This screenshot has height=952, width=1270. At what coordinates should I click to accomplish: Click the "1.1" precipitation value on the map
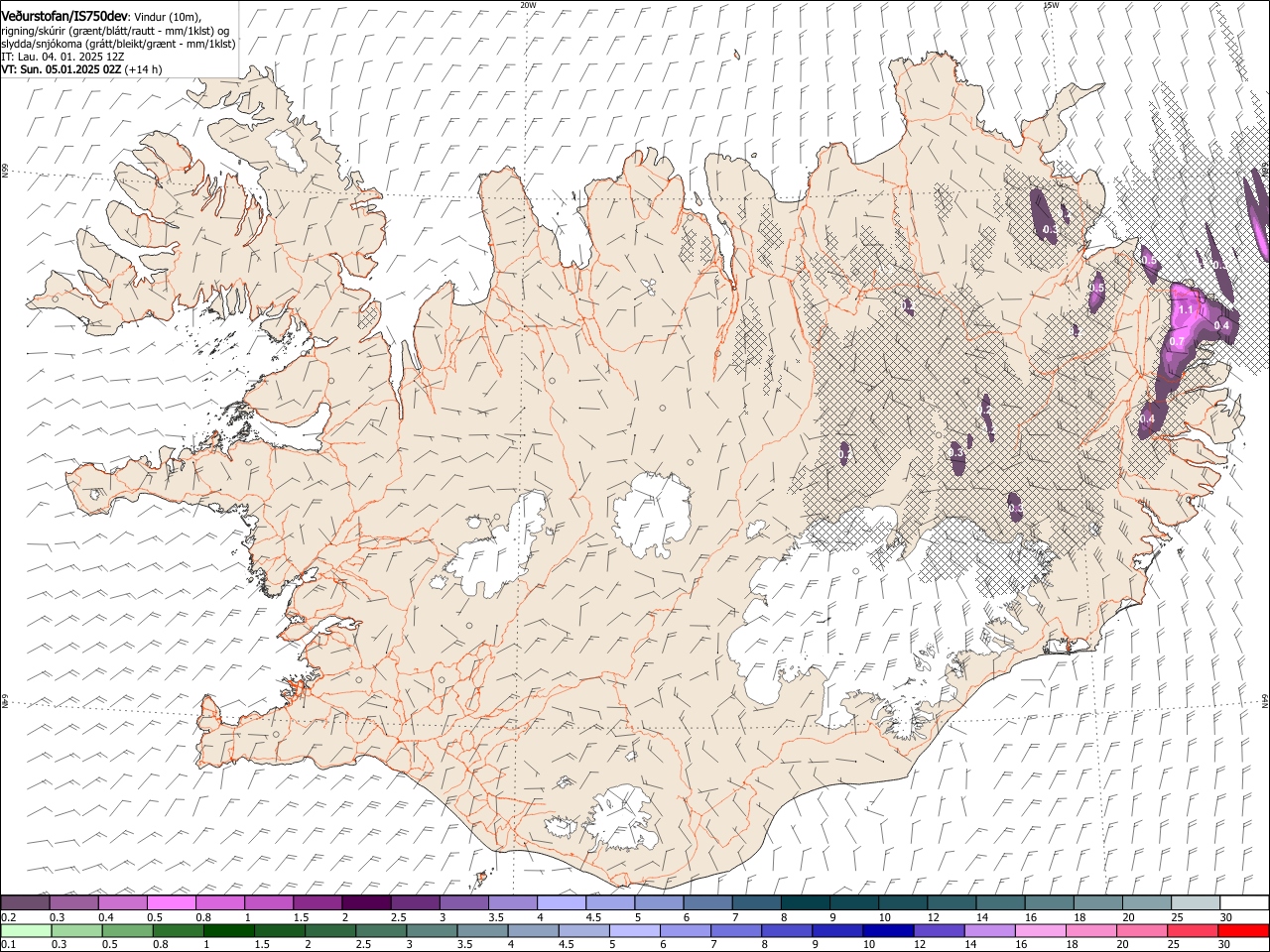tap(1186, 309)
